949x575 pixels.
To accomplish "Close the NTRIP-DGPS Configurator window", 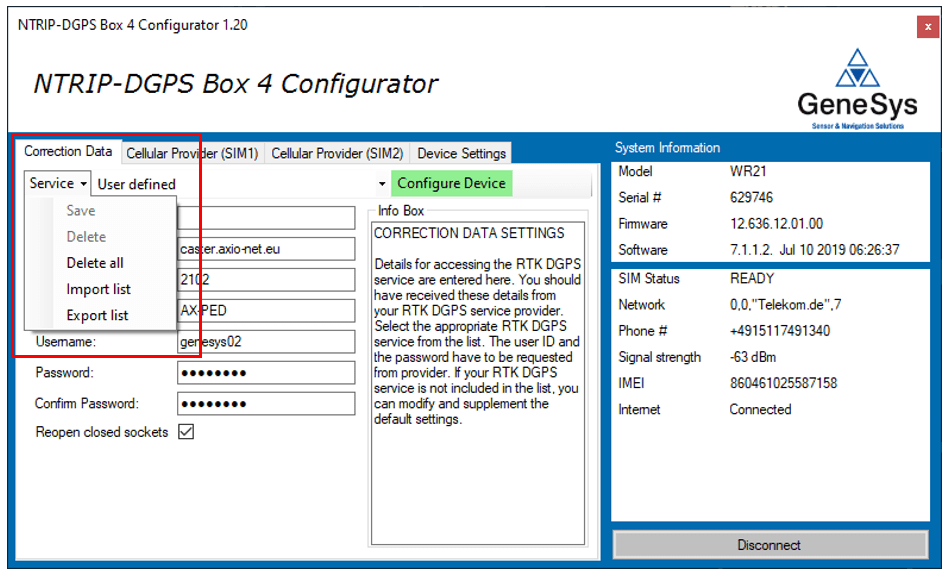I will point(927,27).
